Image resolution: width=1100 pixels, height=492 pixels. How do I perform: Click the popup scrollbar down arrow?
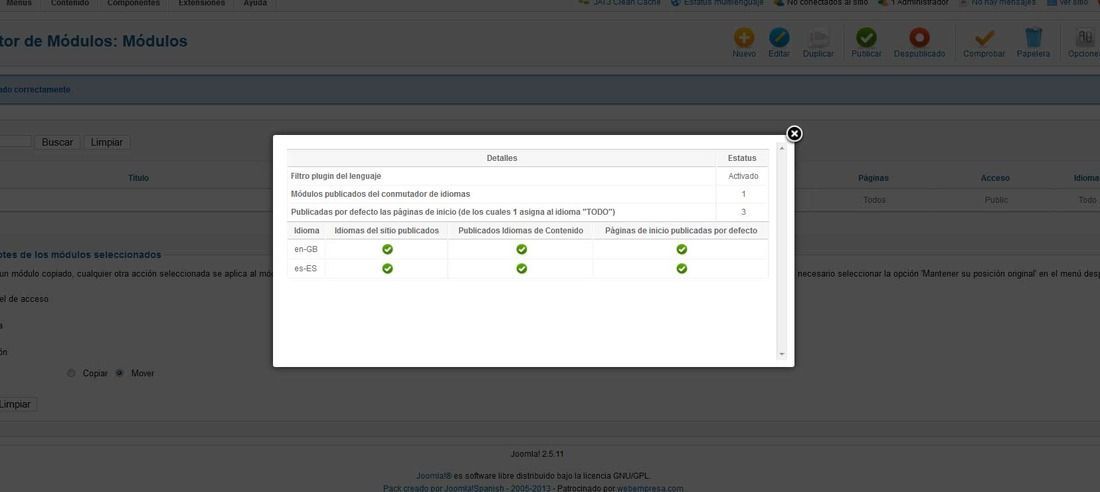pyautogui.click(x=782, y=355)
